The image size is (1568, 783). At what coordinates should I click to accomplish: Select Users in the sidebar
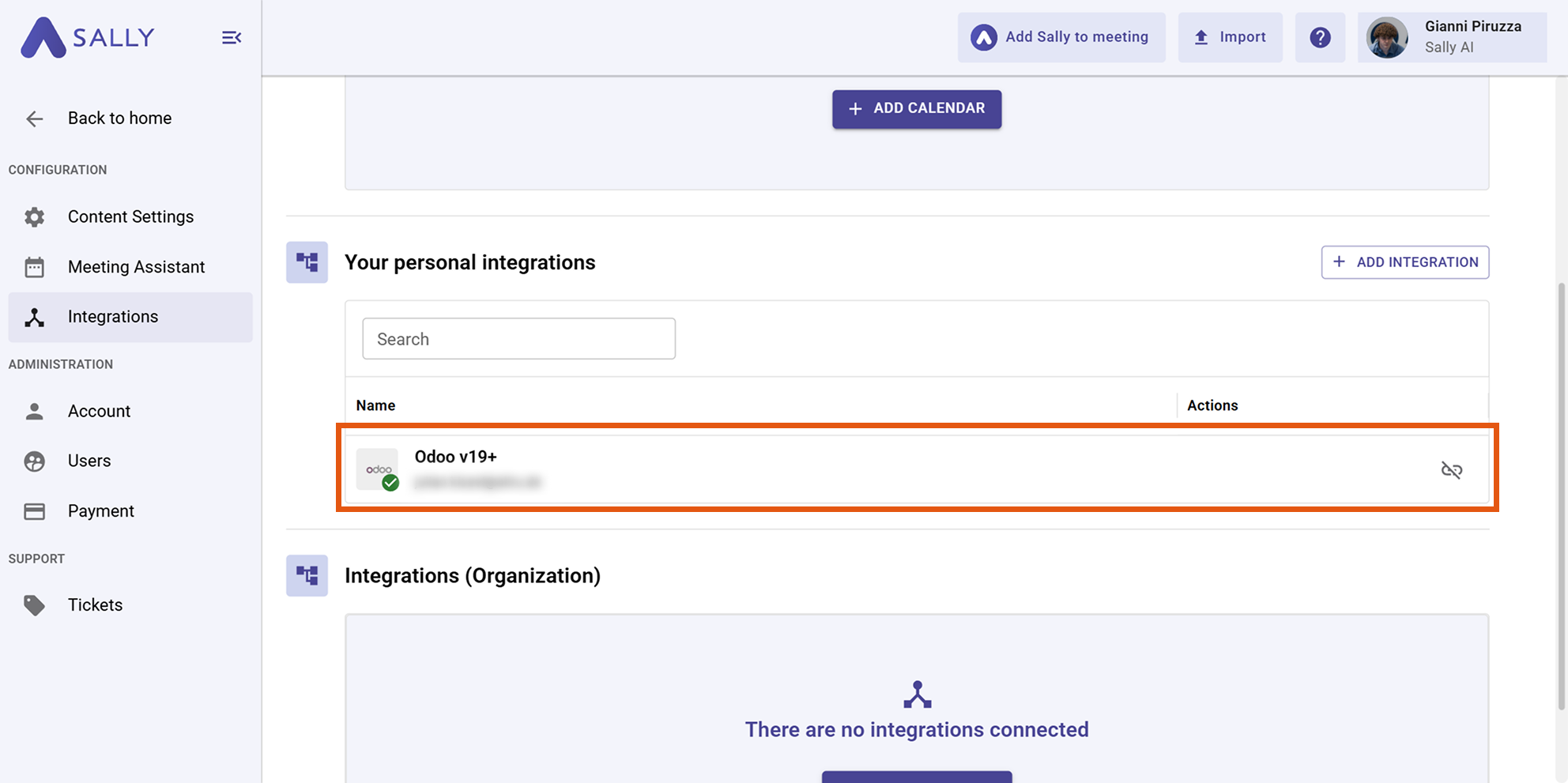coord(89,461)
